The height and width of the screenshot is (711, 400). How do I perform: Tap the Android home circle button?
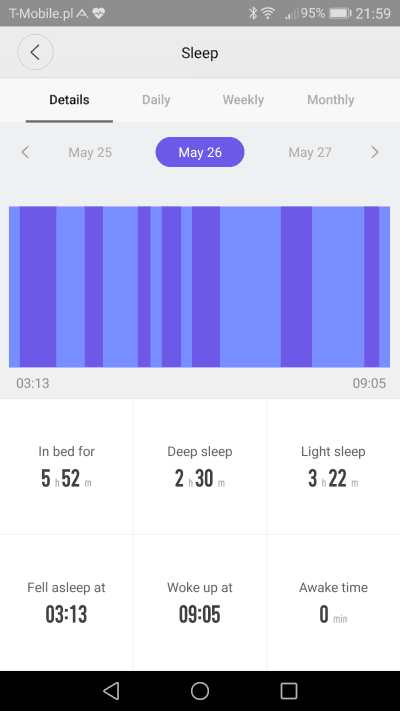200,691
